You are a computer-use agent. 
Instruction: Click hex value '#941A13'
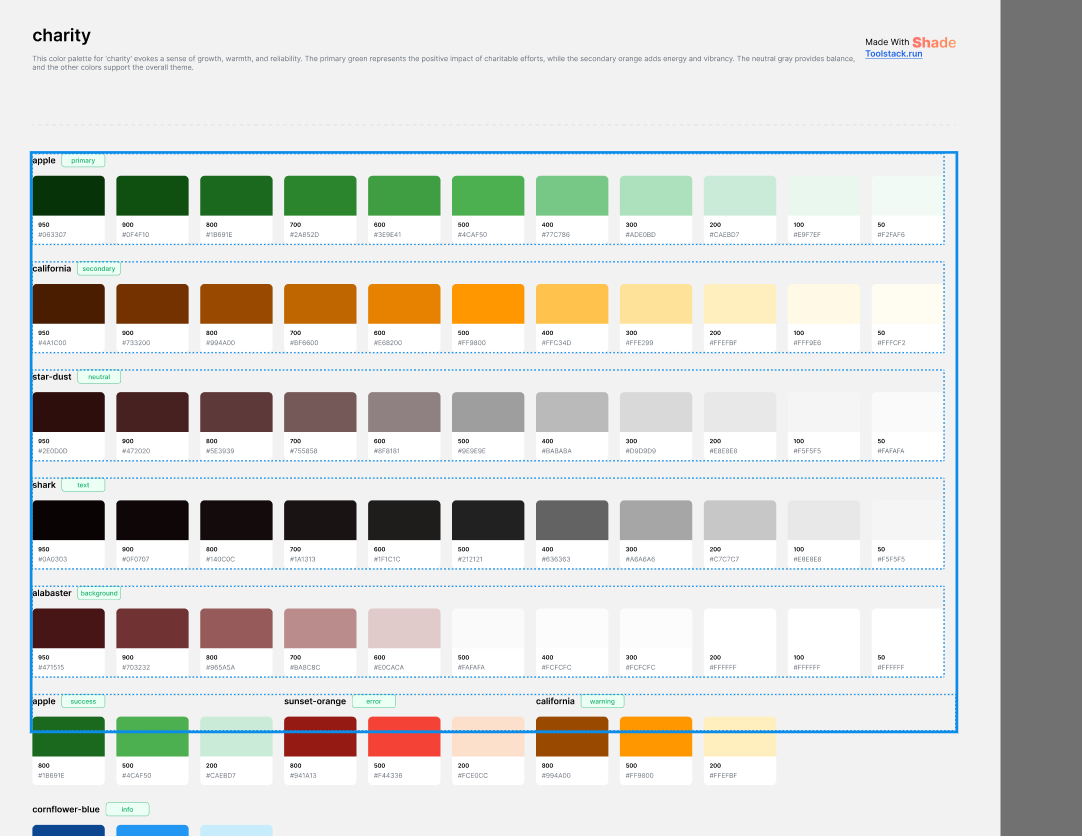pos(304,776)
